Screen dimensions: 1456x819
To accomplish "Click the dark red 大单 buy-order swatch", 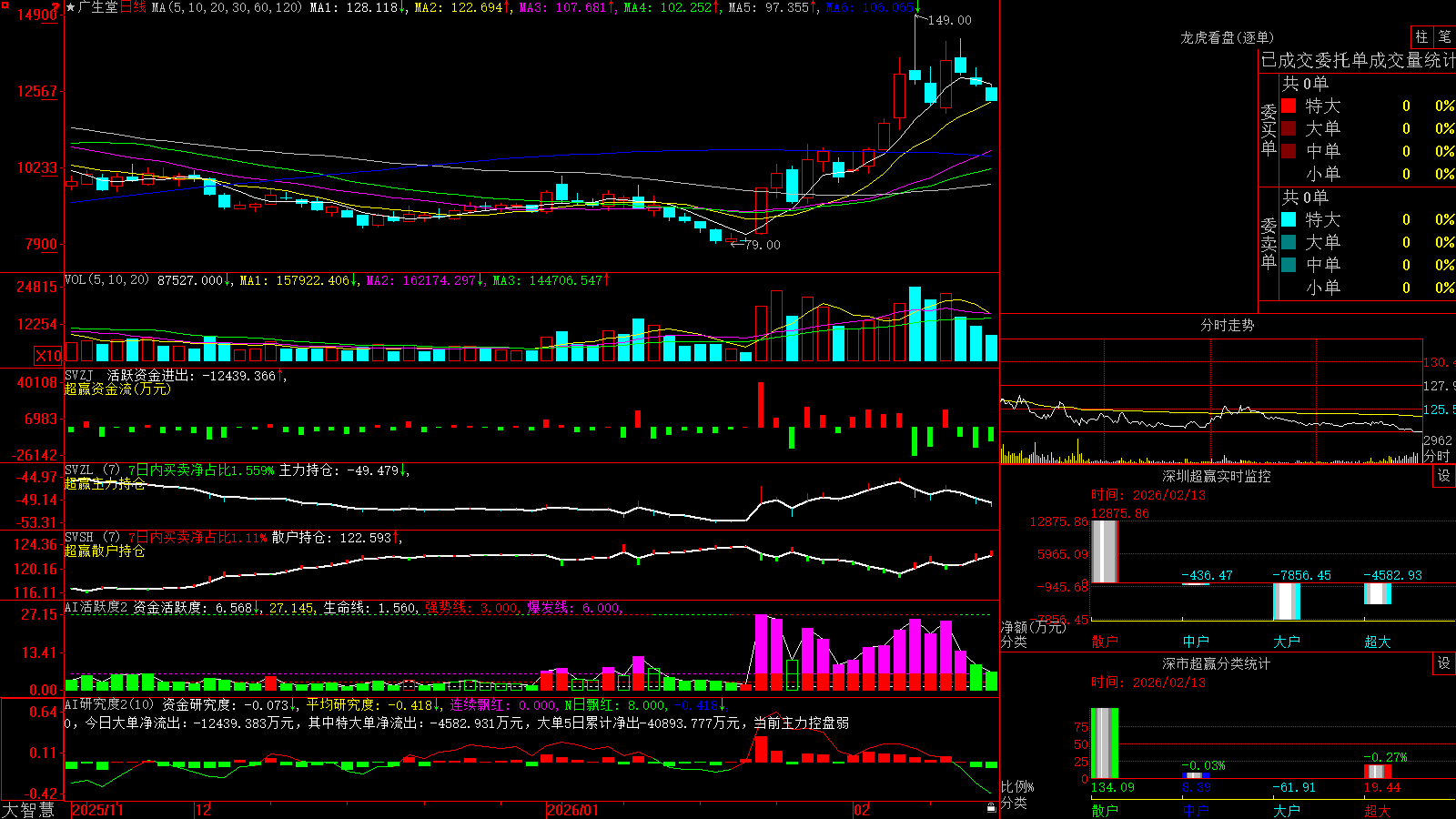I will click(1289, 128).
